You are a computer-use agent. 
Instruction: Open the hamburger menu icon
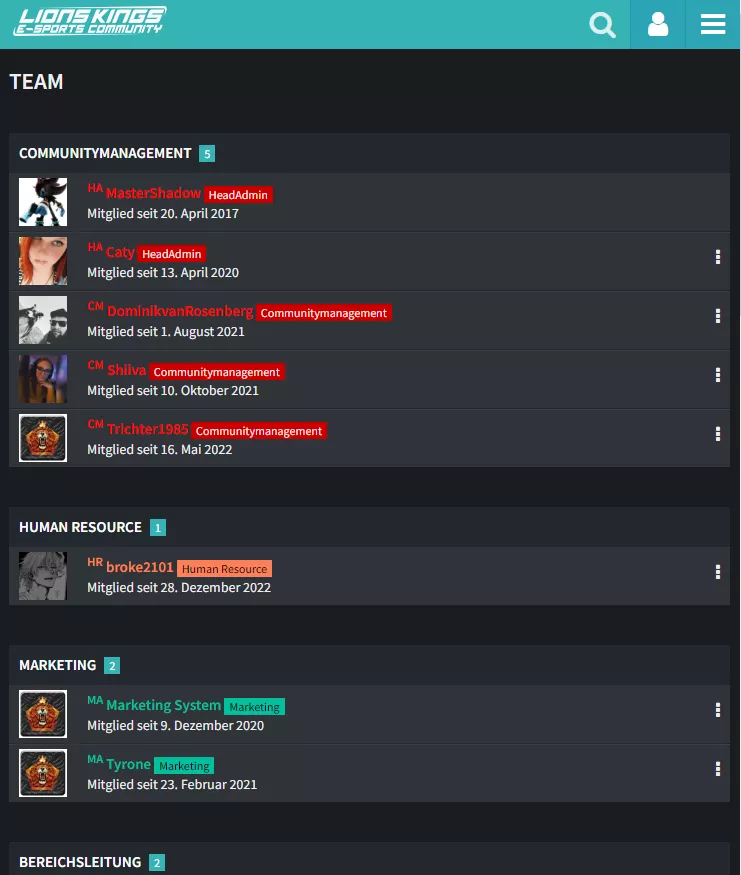tap(713, 25)
